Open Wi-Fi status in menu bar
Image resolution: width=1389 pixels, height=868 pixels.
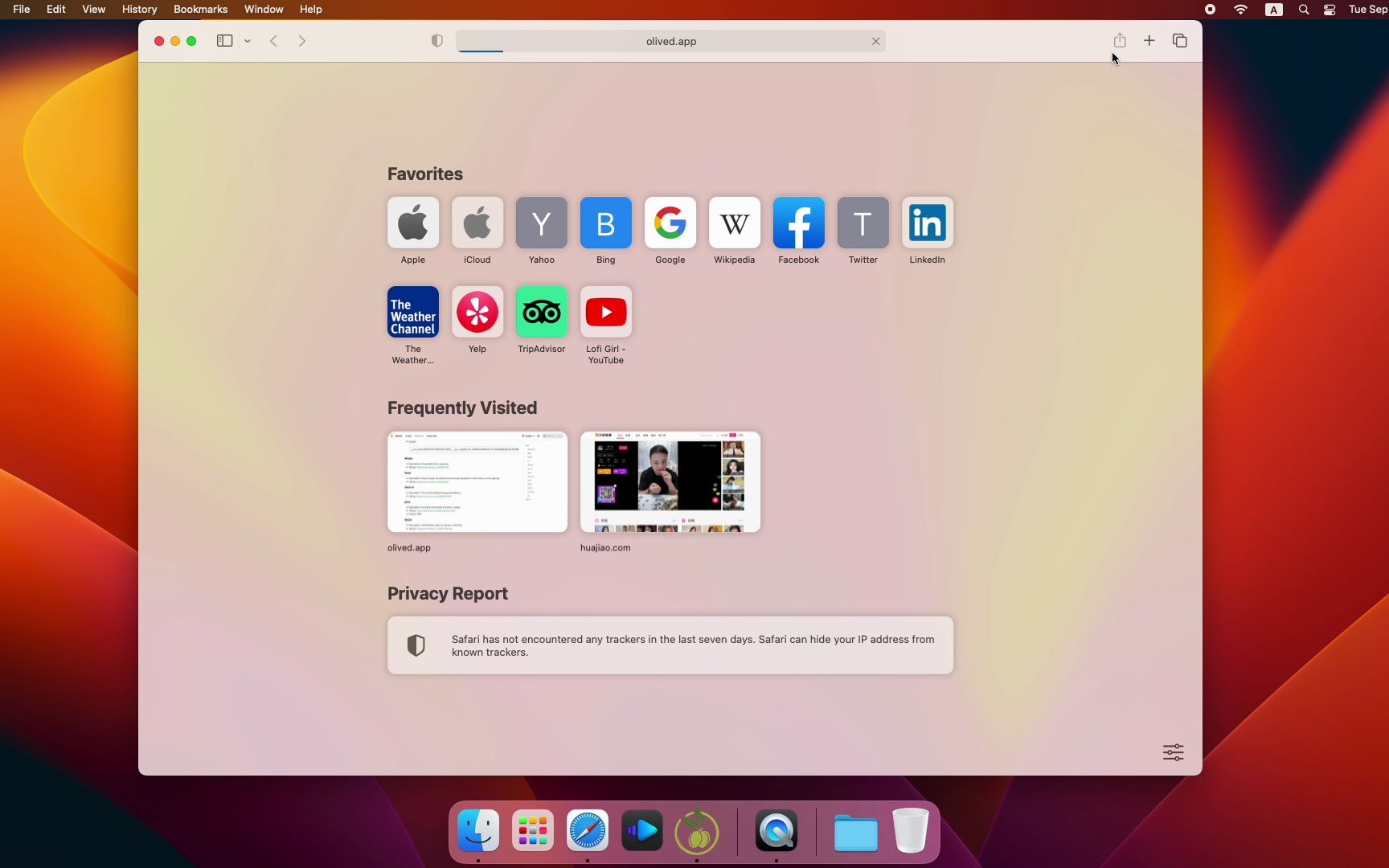1241,10
